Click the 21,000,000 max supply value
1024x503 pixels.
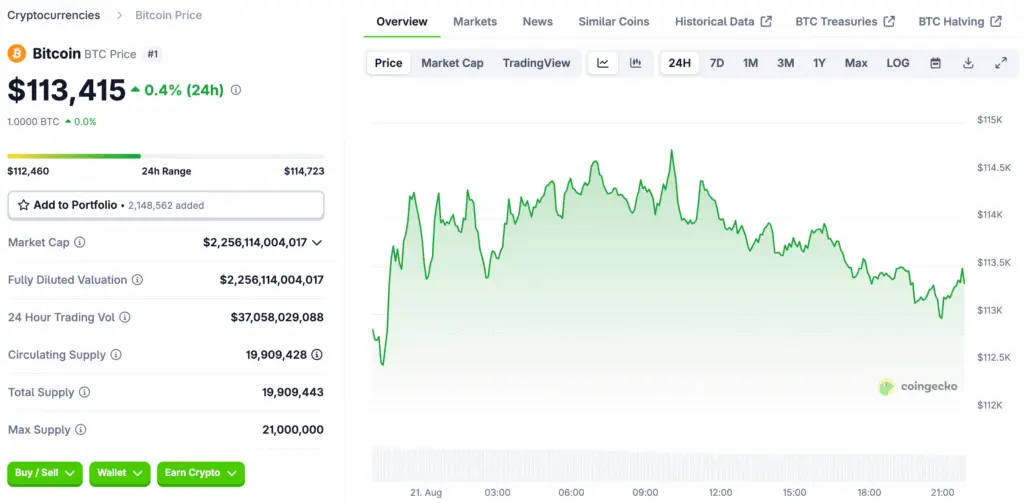293,430
